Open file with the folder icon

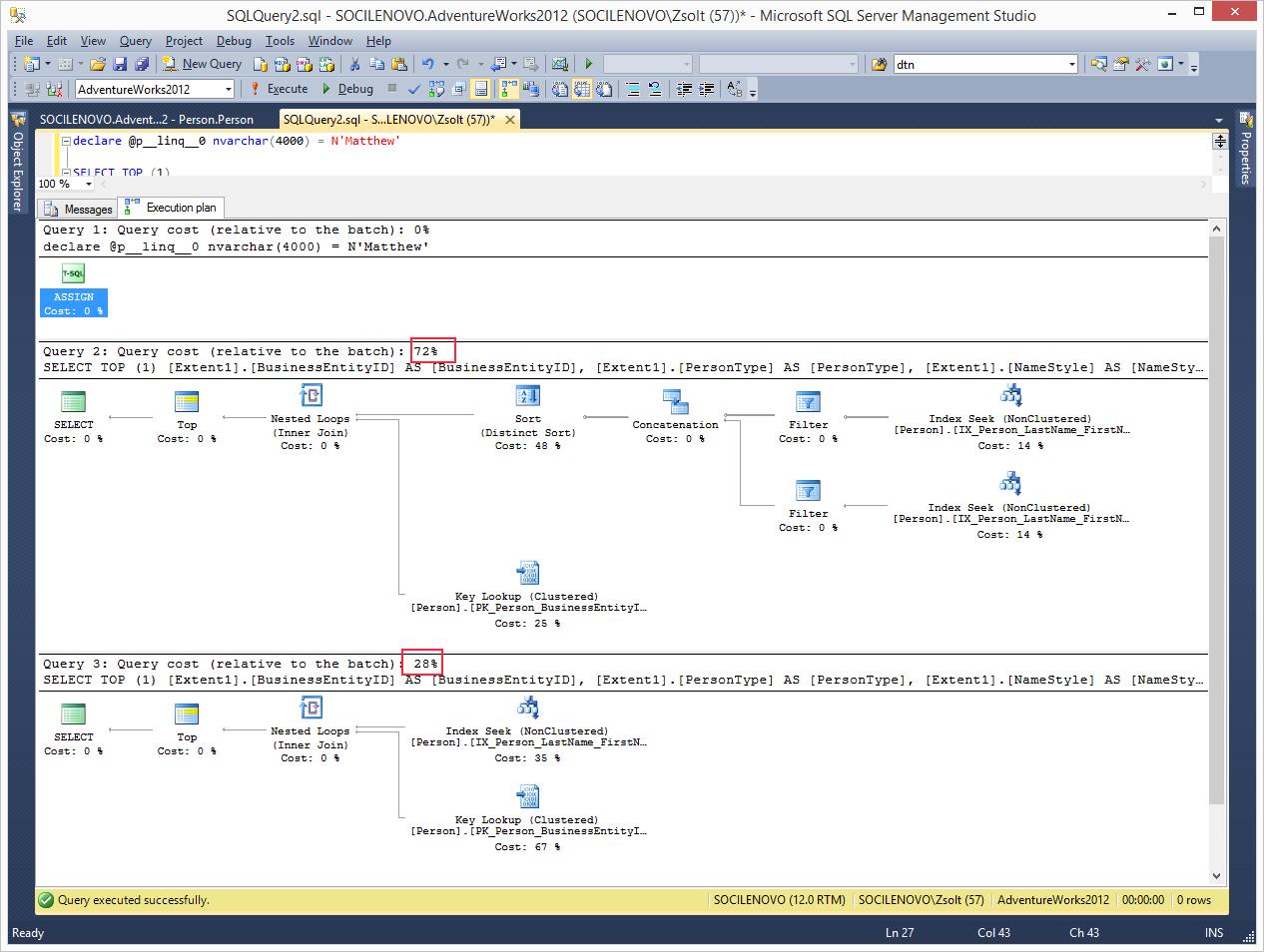98,64
